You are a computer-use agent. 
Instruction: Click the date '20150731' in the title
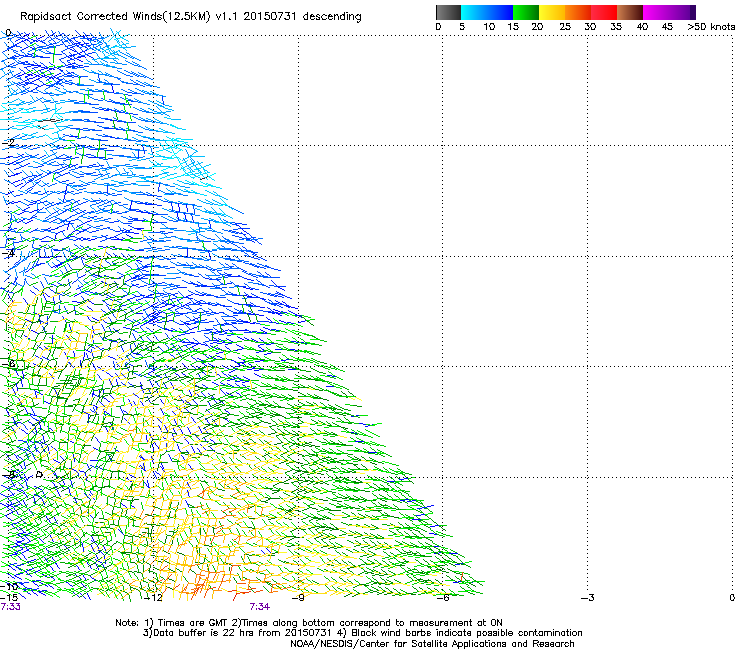[x=269, y=16]
